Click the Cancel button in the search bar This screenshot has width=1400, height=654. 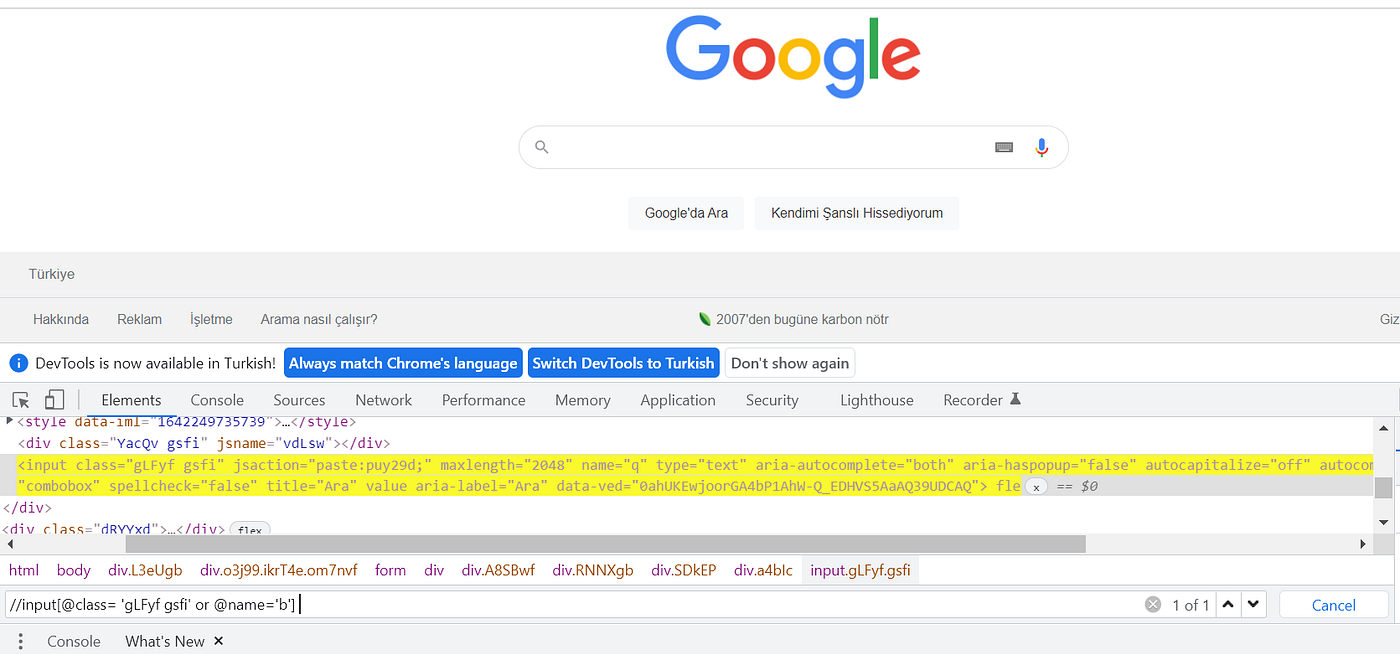point(1333,604)
